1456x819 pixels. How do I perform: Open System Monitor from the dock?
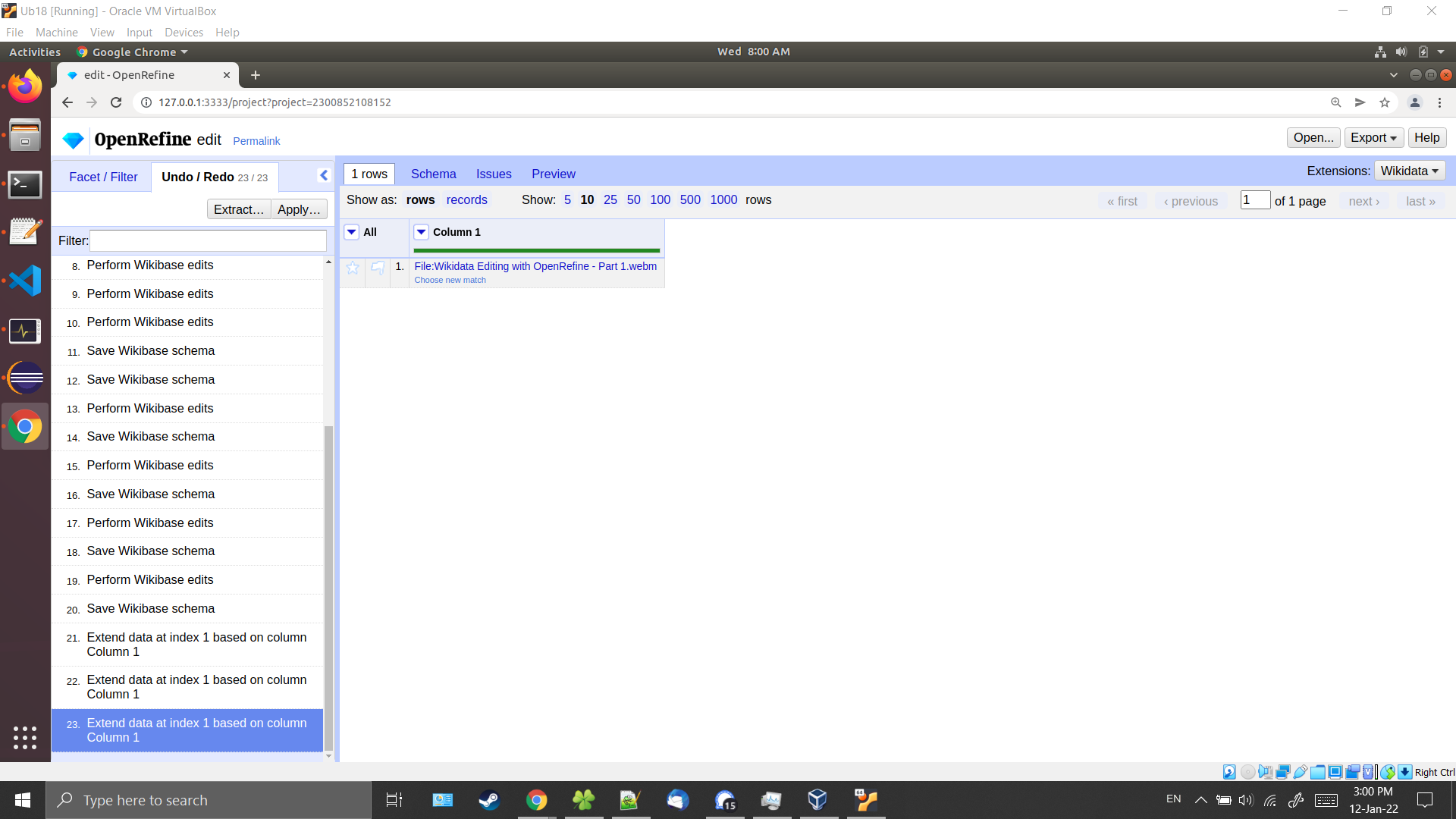tap(25, 331)
